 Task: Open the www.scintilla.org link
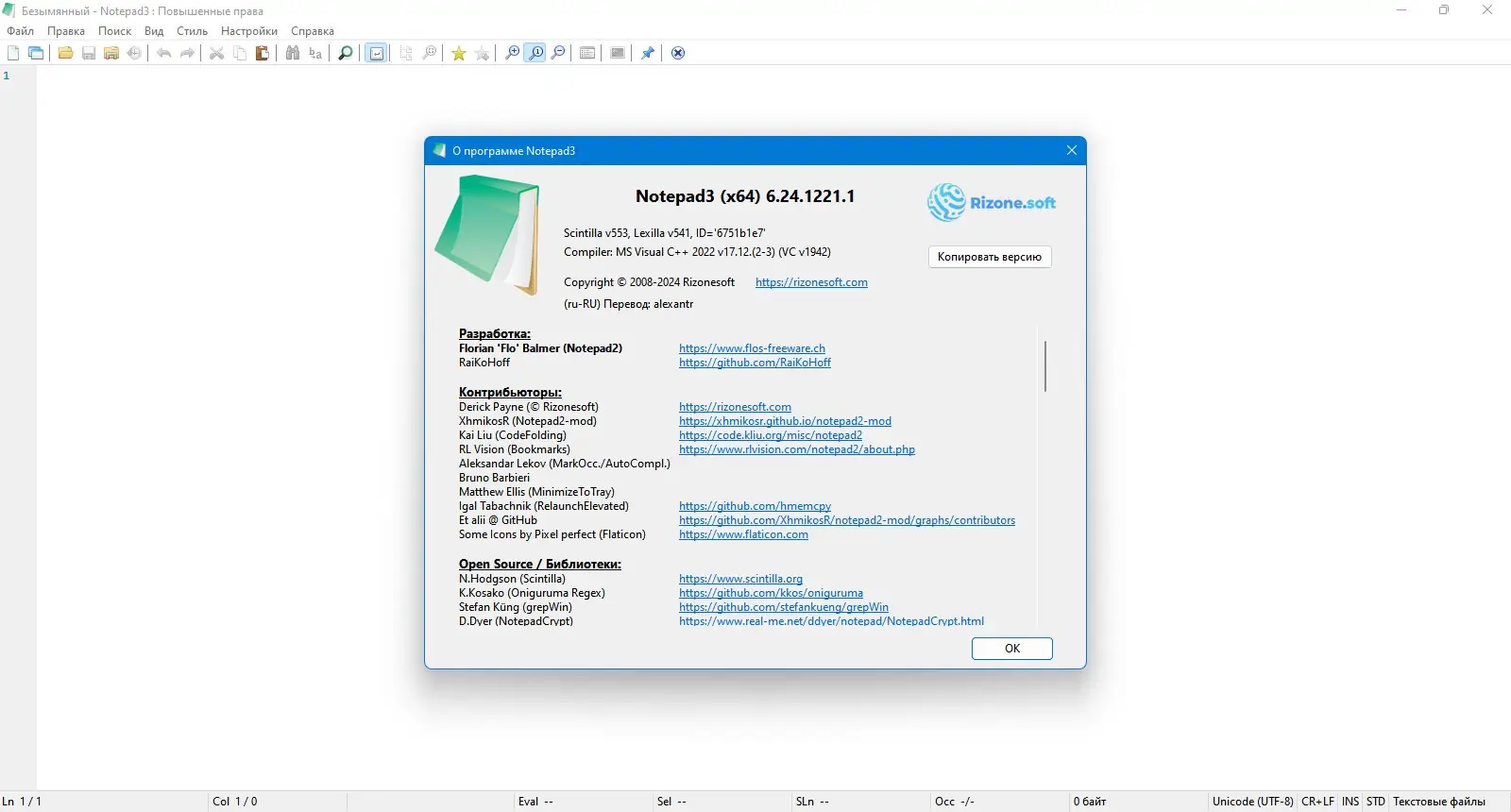(740, 579)
